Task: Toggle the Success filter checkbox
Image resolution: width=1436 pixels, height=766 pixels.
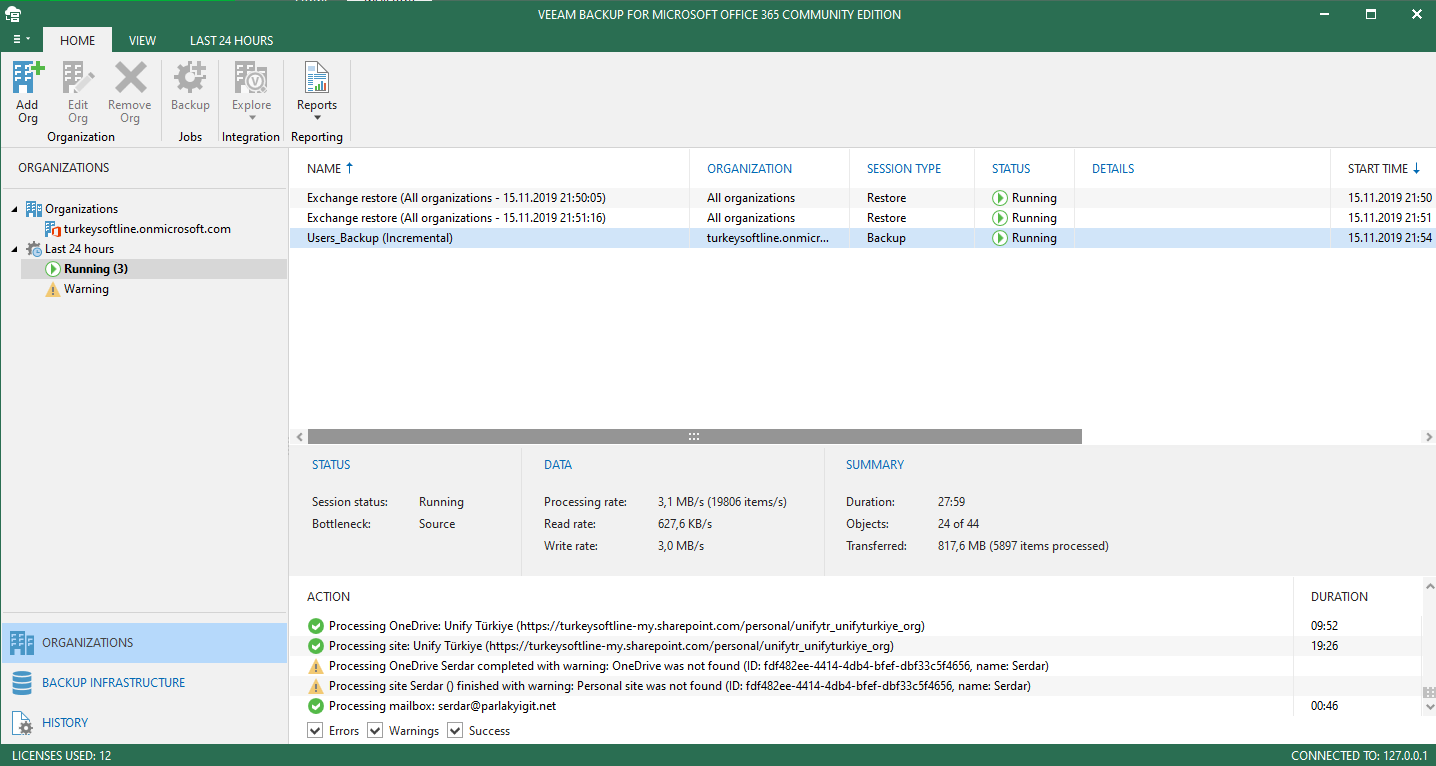Action: click(455, 731)
